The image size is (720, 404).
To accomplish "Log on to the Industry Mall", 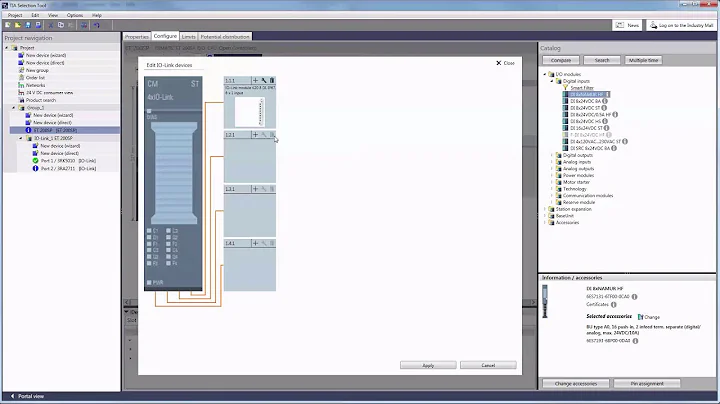I will 681,25.
